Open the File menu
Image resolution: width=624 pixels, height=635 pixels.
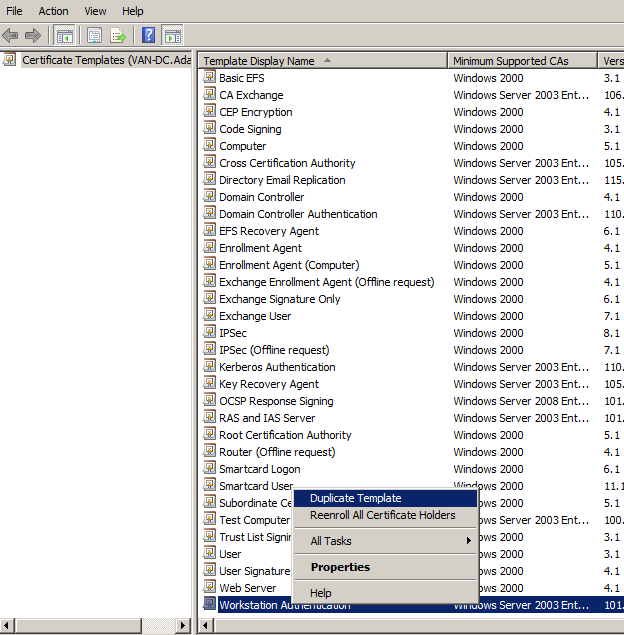click(x=14, y=11)
